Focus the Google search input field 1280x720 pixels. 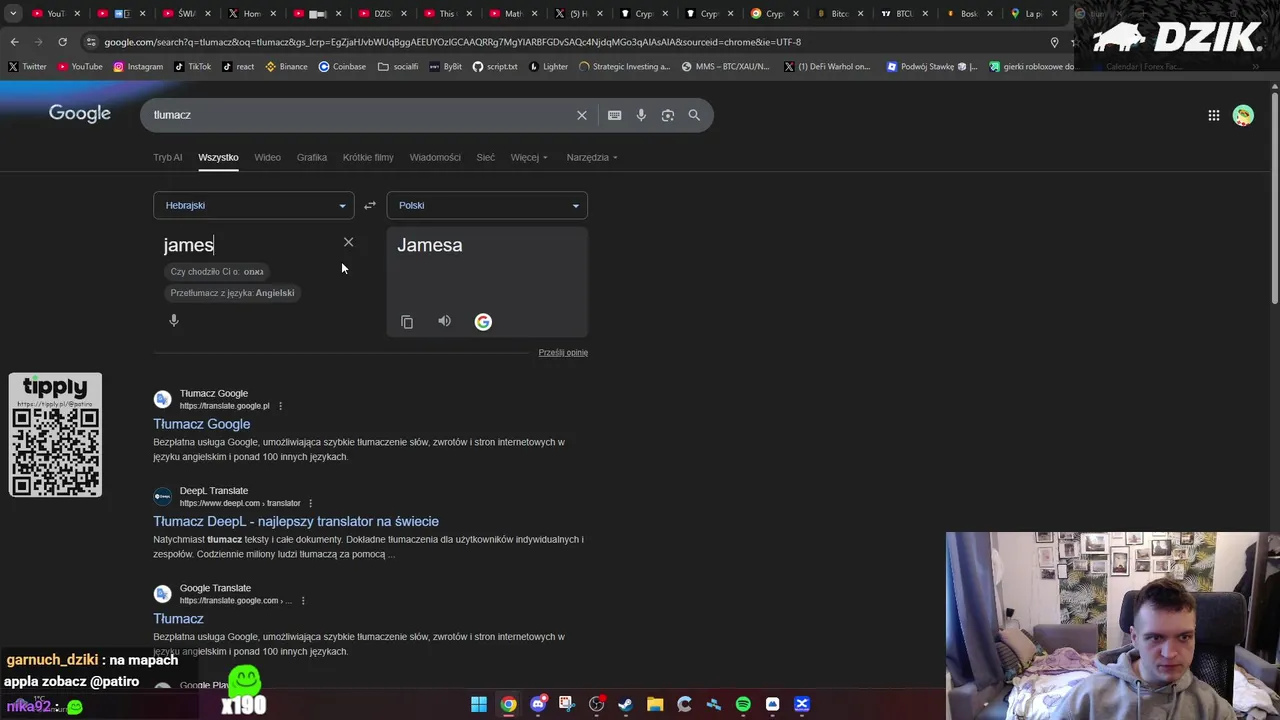point(360,115)
